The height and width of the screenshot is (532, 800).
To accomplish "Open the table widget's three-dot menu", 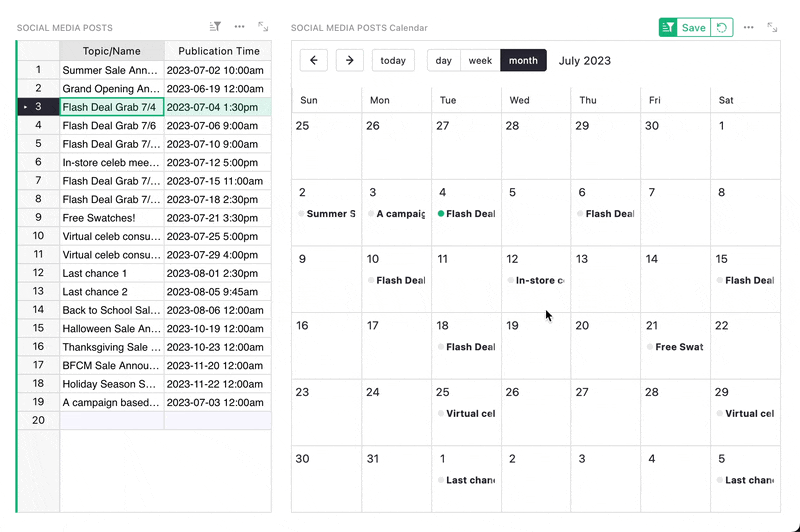I will point(239,27).
